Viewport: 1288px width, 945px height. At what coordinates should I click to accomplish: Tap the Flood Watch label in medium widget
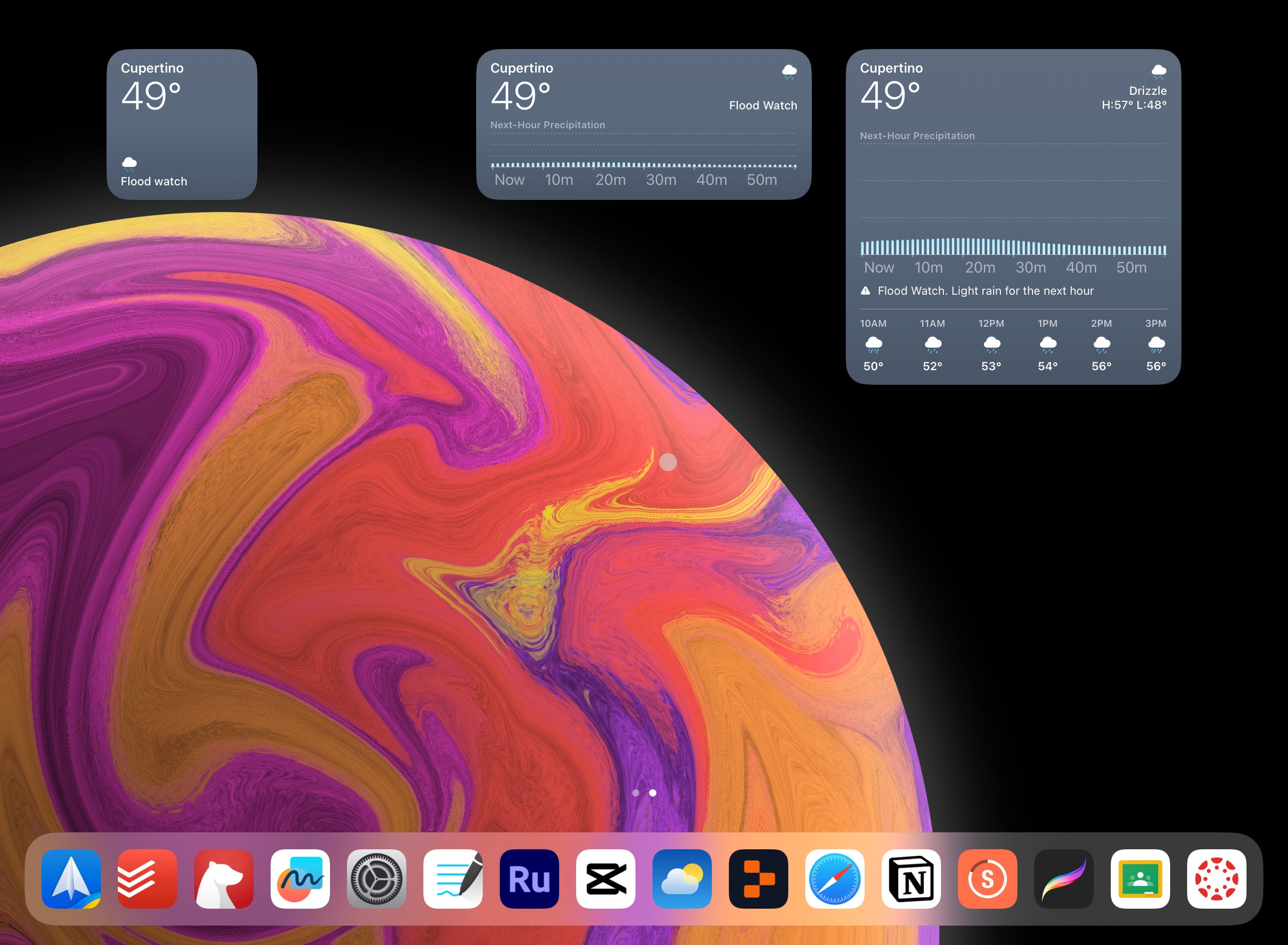click(x=763, y=105)
